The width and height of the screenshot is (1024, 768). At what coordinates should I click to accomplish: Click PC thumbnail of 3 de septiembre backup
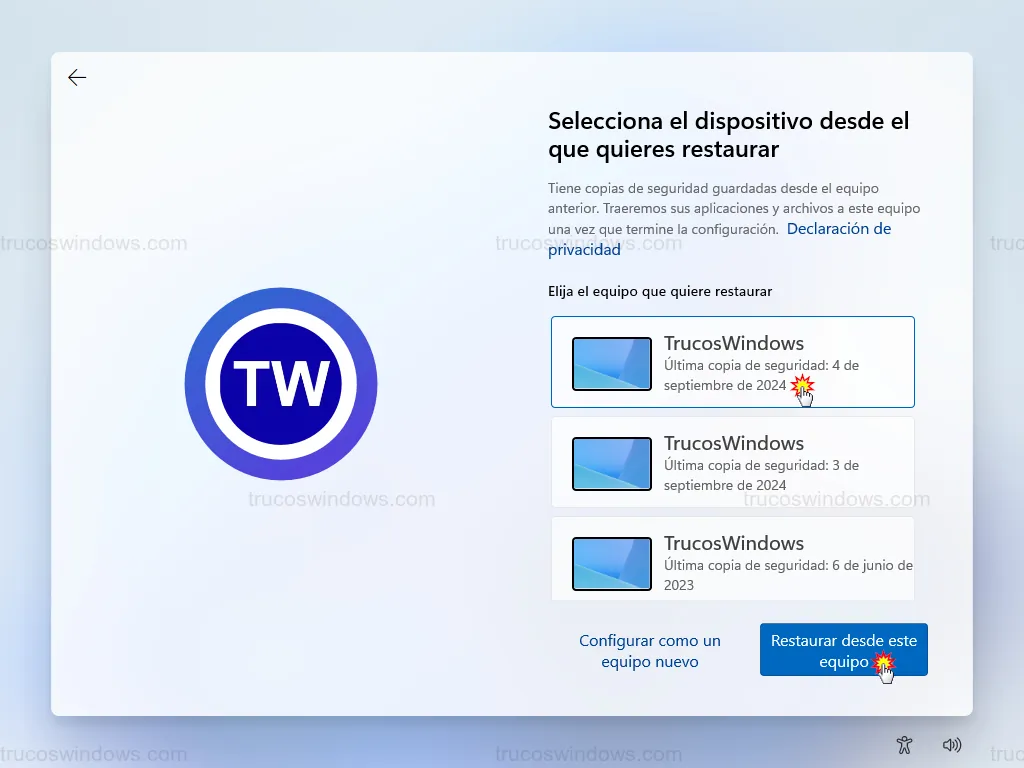pos(611,463)
